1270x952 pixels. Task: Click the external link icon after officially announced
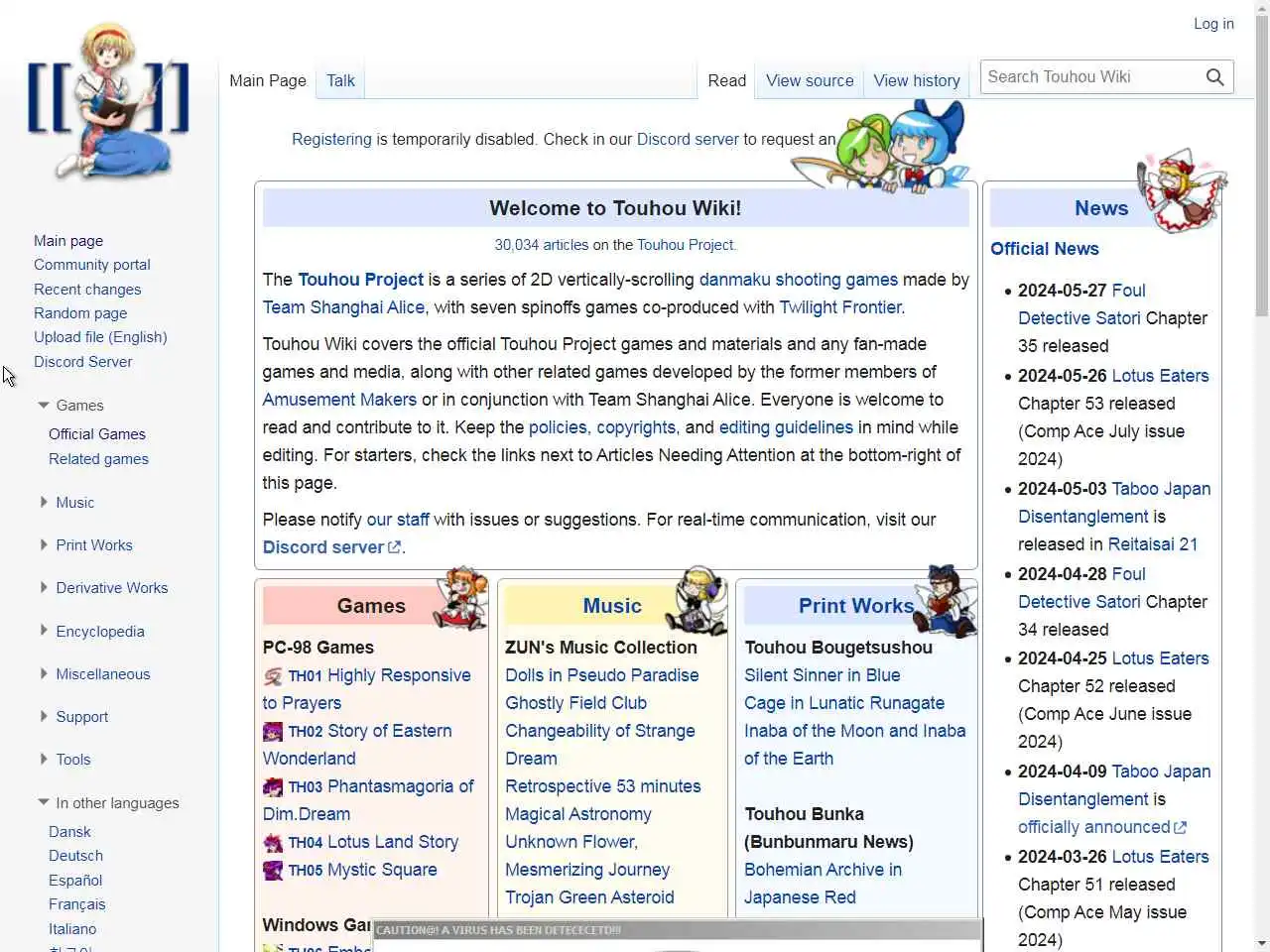[x=1180, y=827]
